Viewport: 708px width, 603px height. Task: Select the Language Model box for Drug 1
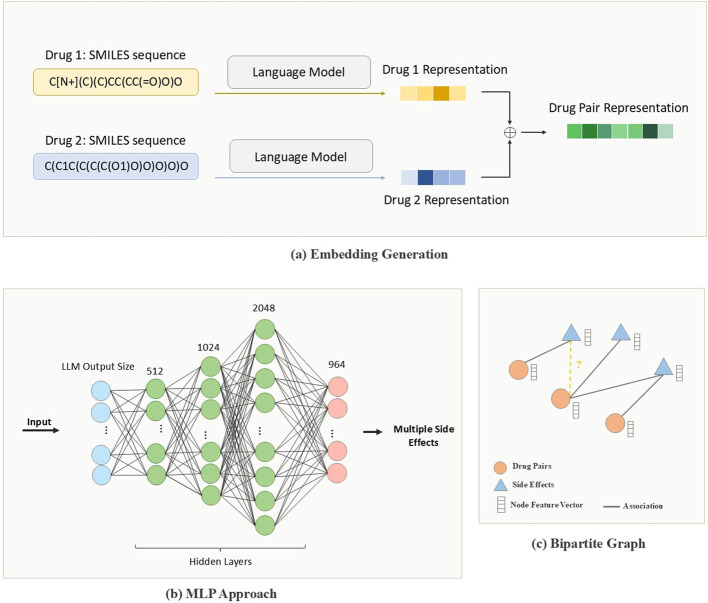tap(299, 72)
